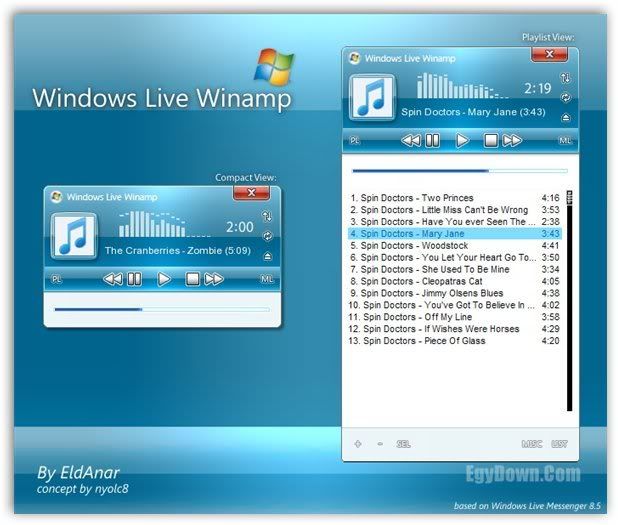Pause playback in the playlist view player

pos(432,141)
